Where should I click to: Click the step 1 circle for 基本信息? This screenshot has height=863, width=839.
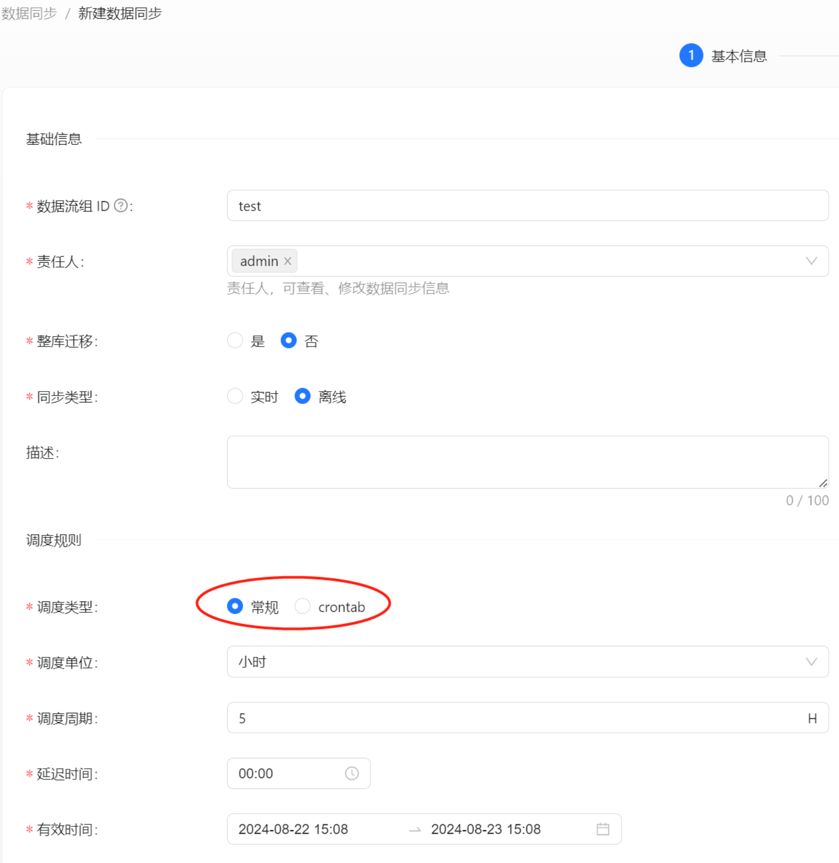690,56
